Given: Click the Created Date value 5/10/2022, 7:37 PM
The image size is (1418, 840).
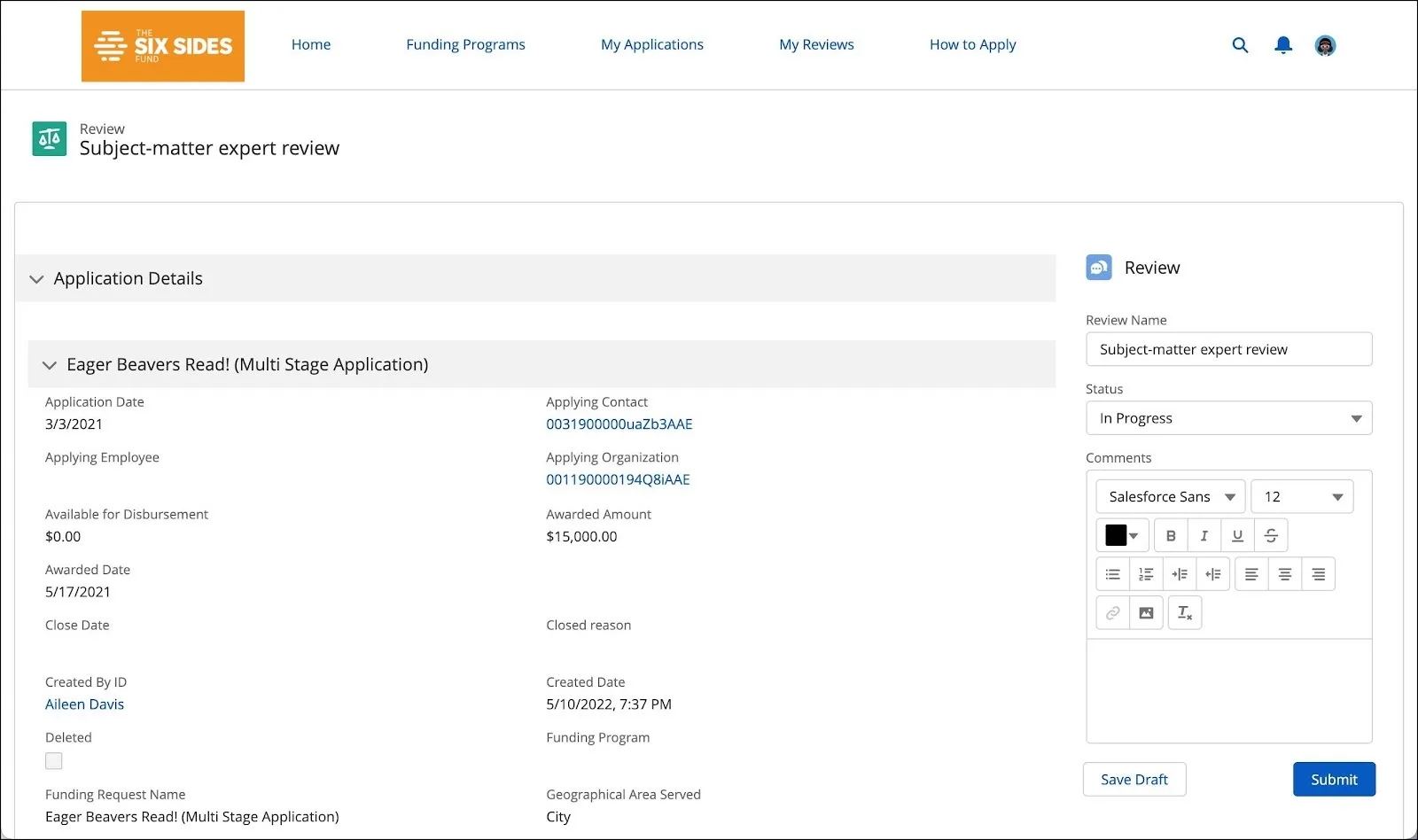Looking at the screenshot, I should point(609,704).
